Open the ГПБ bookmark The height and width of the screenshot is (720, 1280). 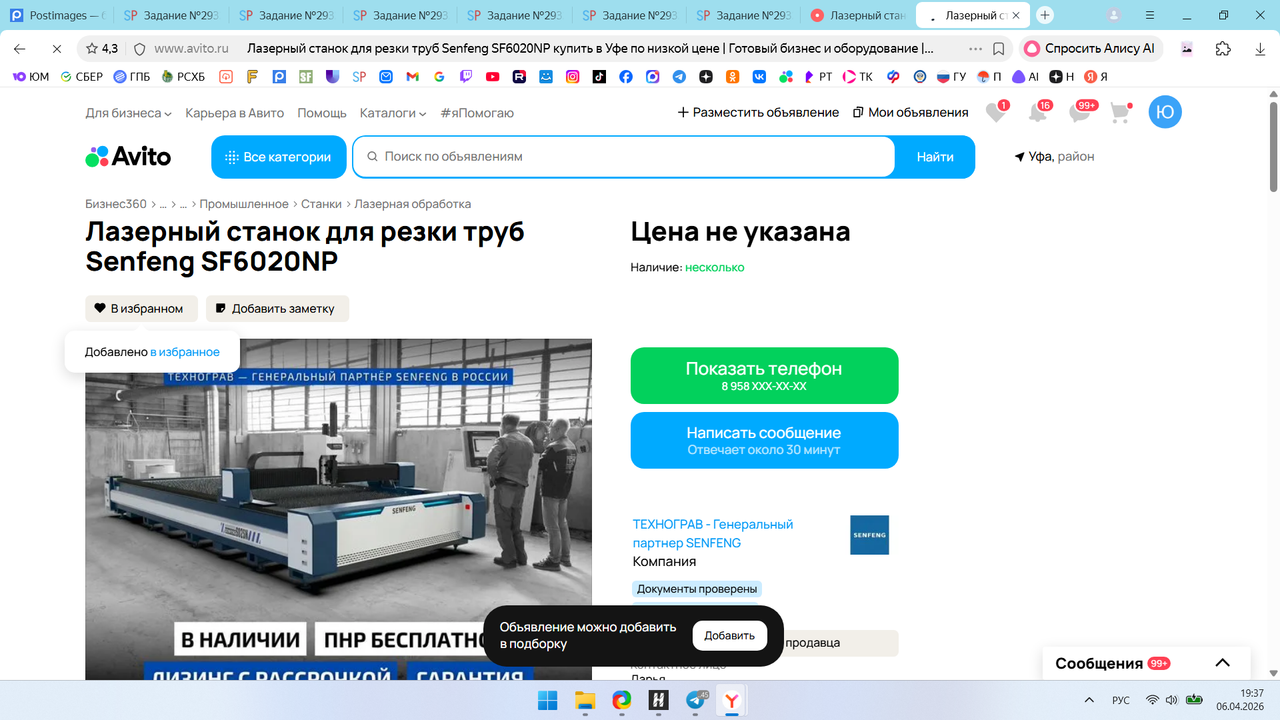pos(132,76)
